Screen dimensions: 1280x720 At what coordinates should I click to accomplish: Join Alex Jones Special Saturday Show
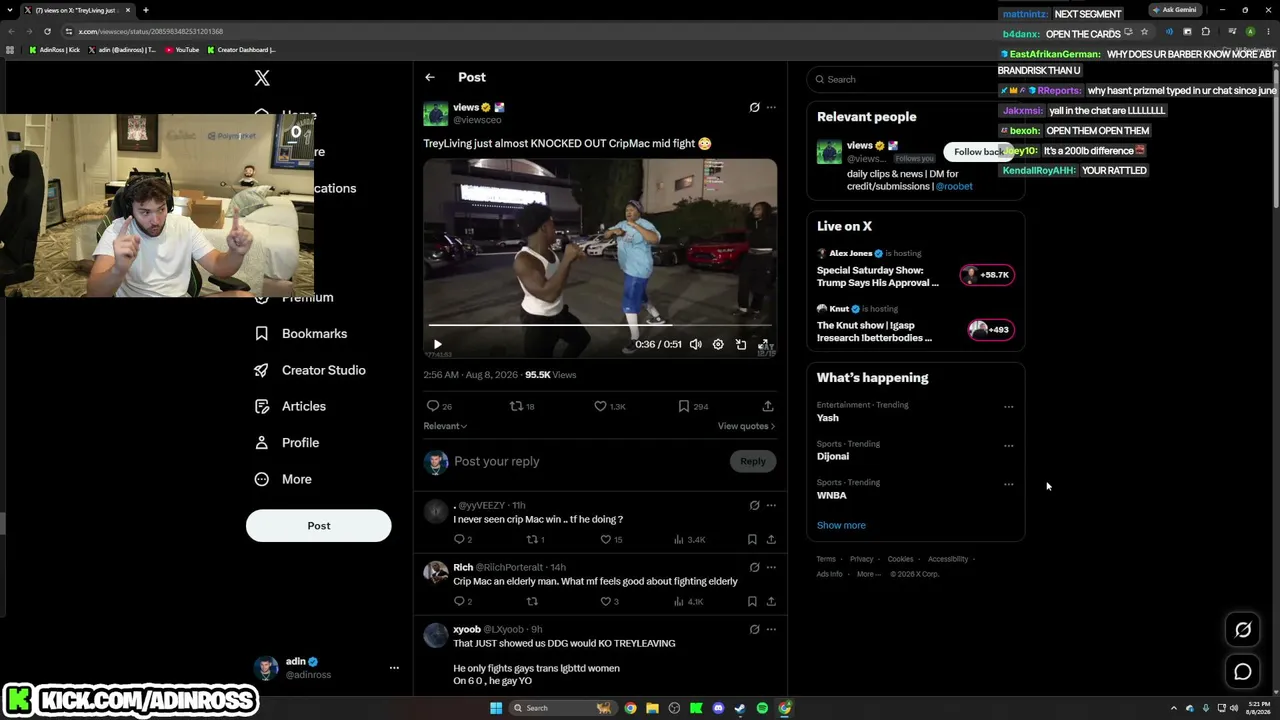[x=988, y=275]
